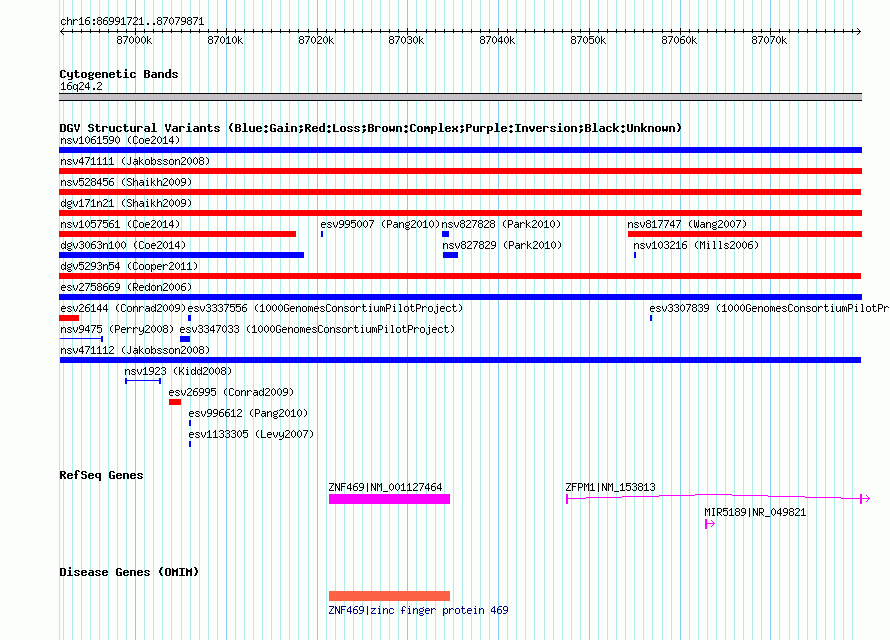
Task: Select the dgv3063n100 (Coe2014) blue bar
Action: tap(182, 255)
